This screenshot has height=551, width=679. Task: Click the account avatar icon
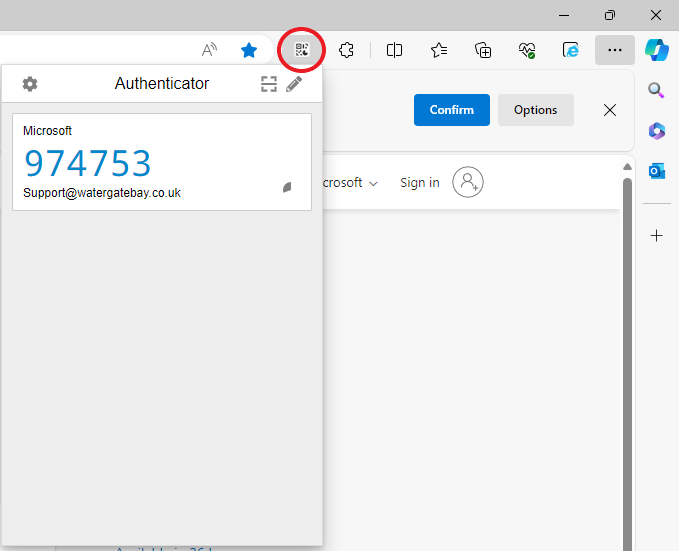click(468, 182)
